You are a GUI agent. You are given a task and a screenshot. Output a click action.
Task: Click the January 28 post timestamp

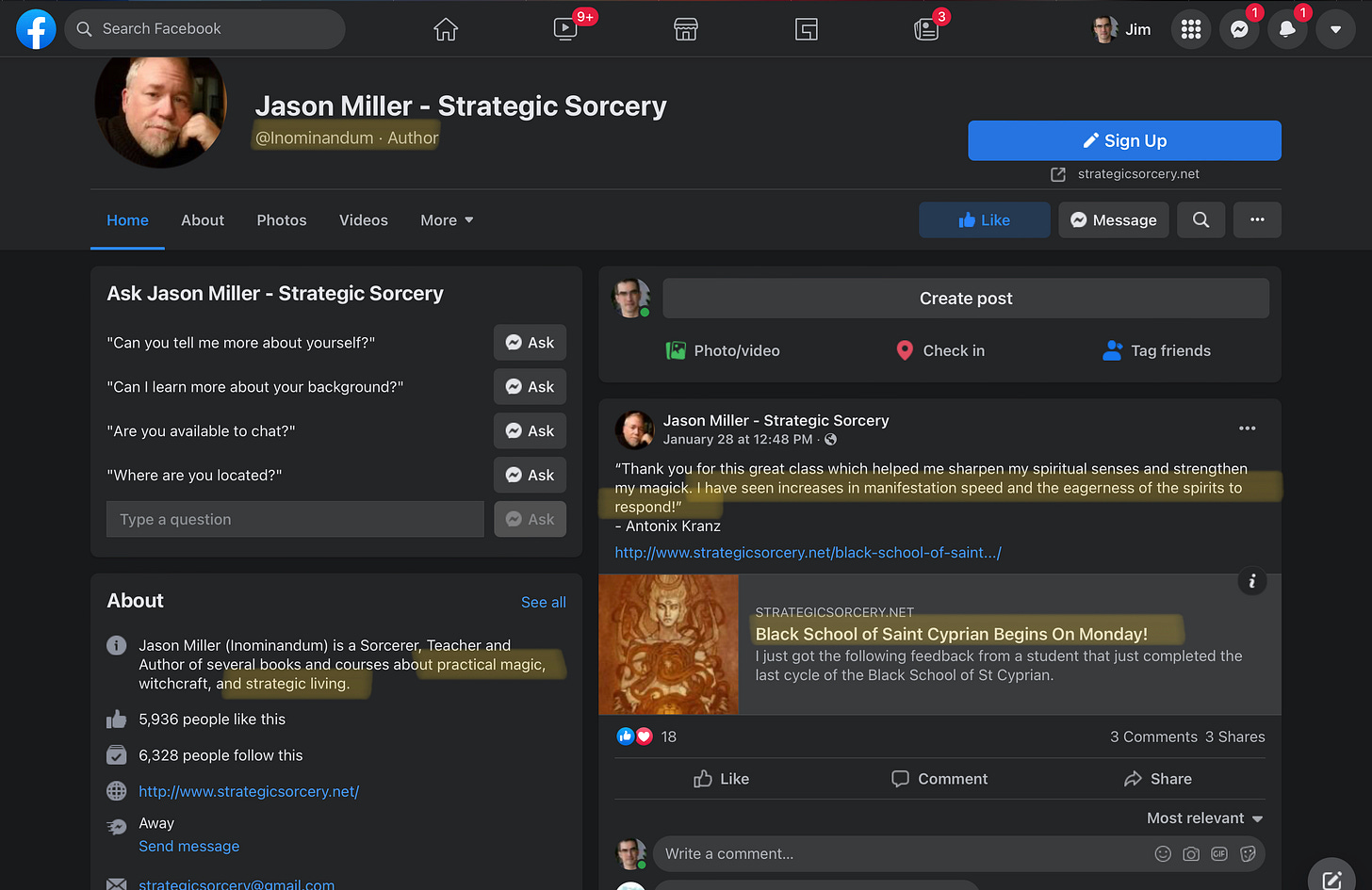click(x=738, y=440)
